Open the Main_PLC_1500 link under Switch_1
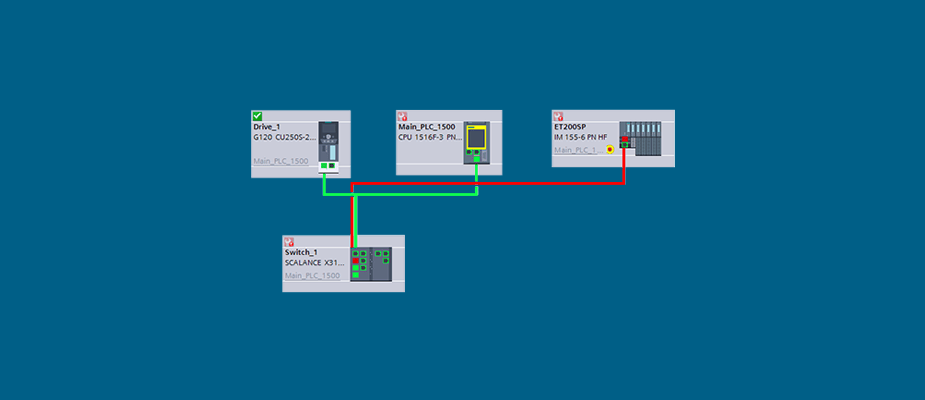 312,276
